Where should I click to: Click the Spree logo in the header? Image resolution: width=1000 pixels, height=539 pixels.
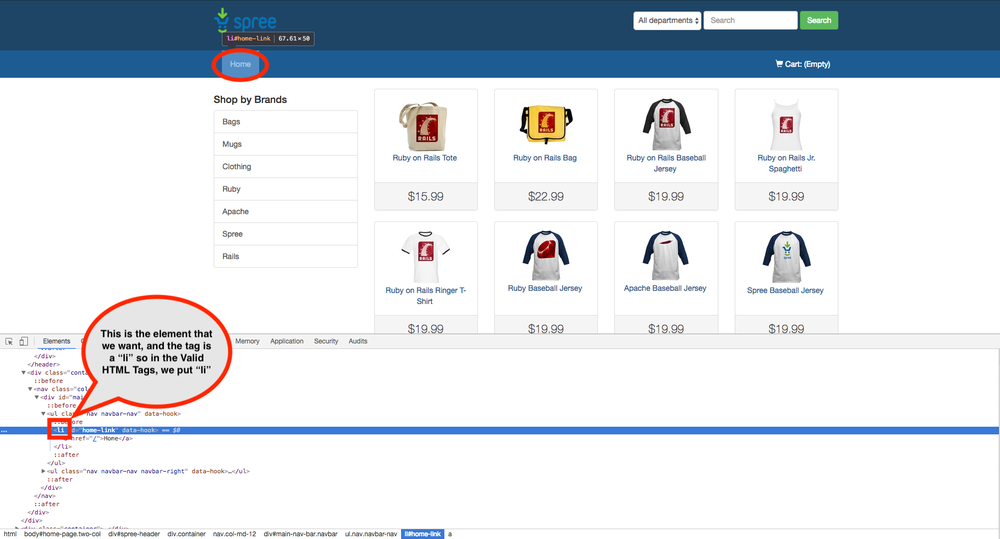pyautogui.click(x=246, y=20)
